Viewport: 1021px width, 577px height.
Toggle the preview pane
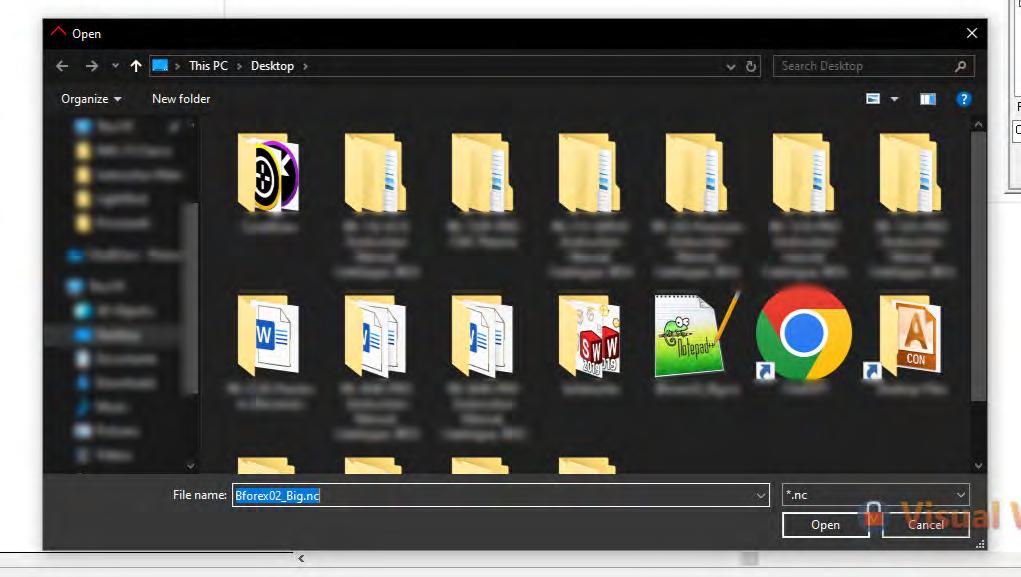point(928,99)
